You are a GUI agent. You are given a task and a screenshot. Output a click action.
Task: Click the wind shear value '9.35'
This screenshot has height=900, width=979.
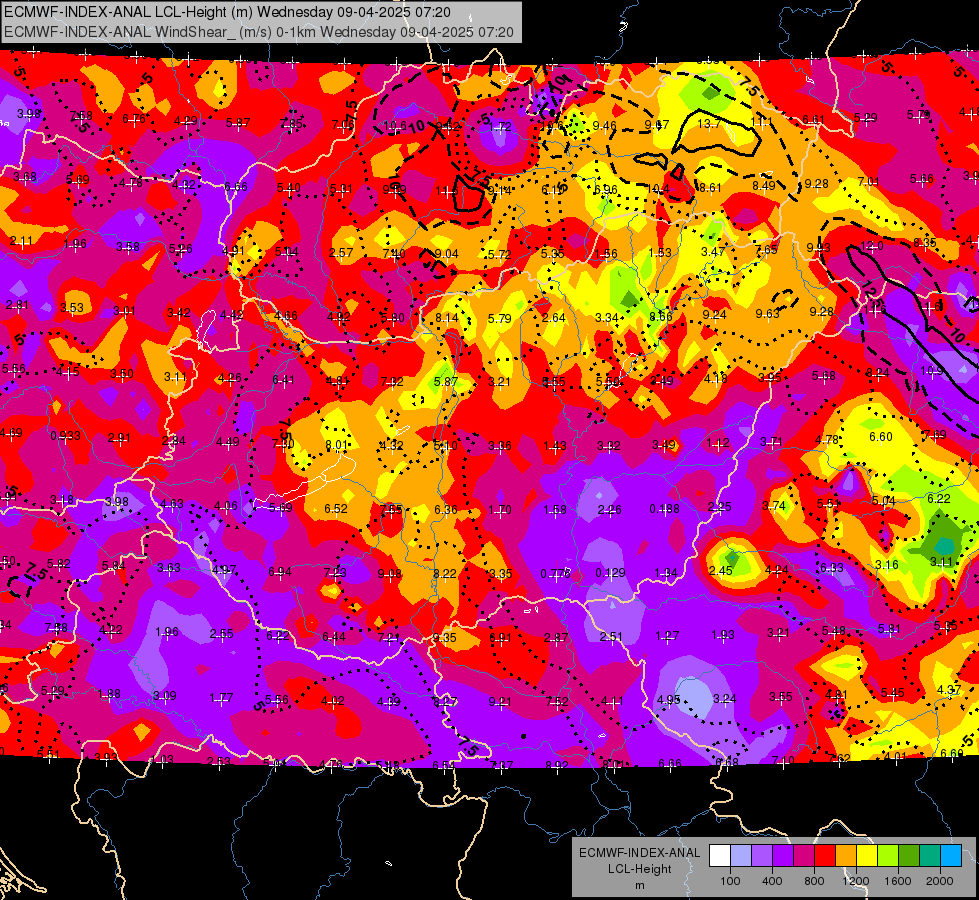445,638
